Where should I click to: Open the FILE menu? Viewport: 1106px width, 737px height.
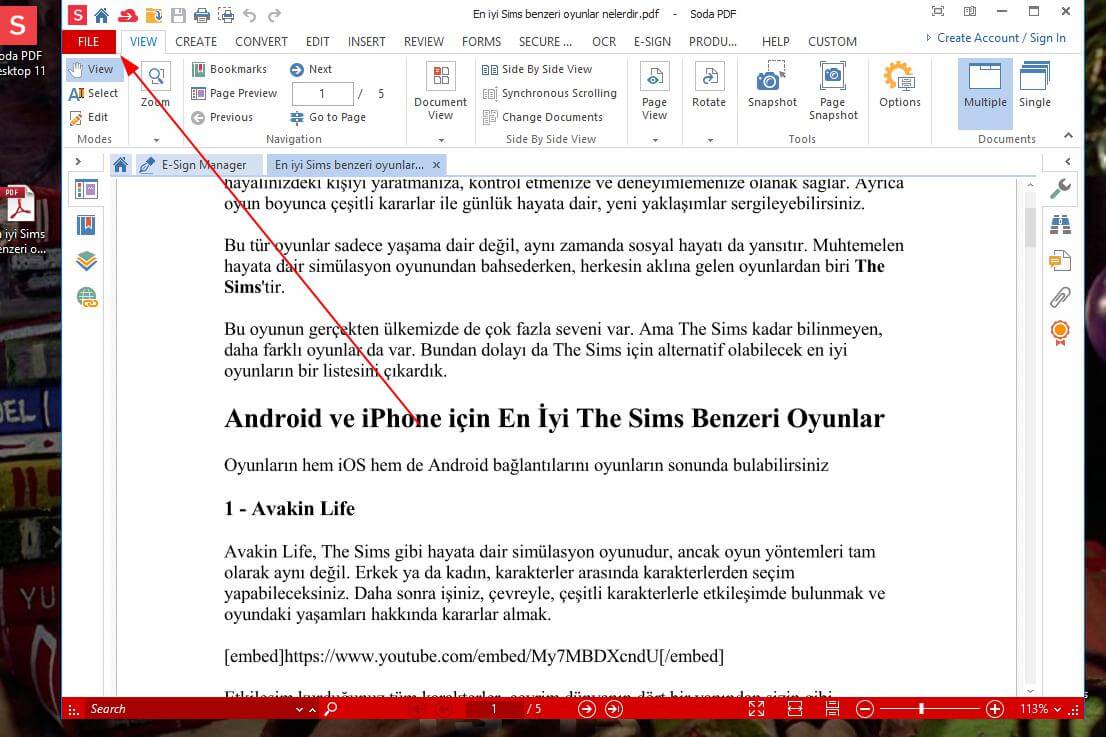[x=88, y=42]
